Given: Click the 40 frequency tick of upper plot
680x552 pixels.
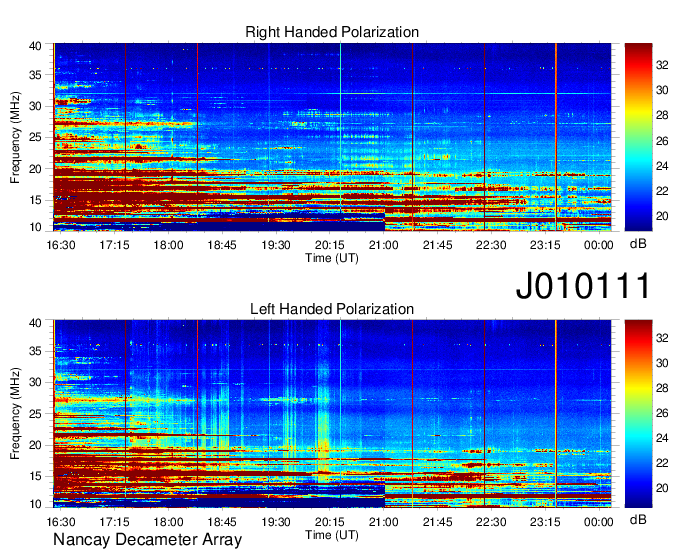Looking at the screenshot, I should coord(35,46).
